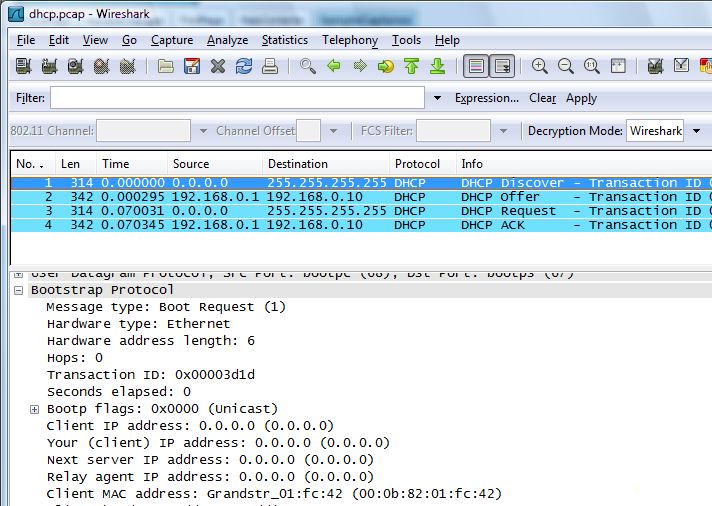Stop the running capture icon
Image resolution: width=712 pixels, height=506 pixels.
102,66
